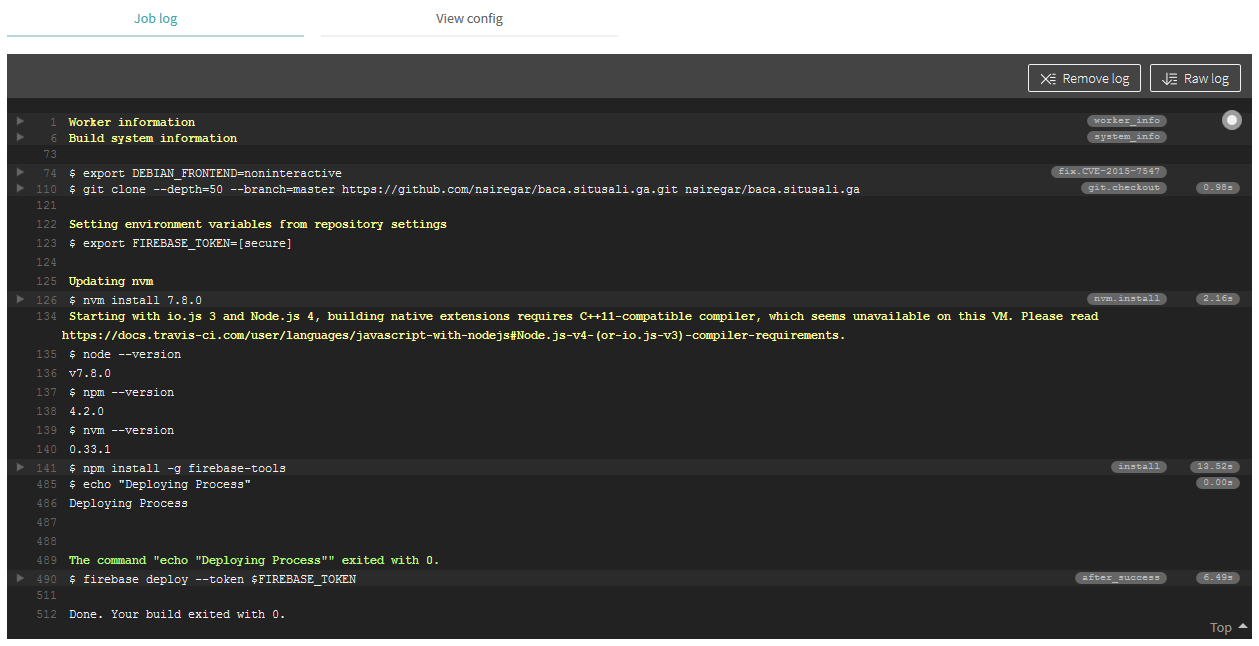Screen dimensions: 1259x646
Task: Click the fix.CVE-2015-7547 tag
Action: click(x=1109, y=172)
